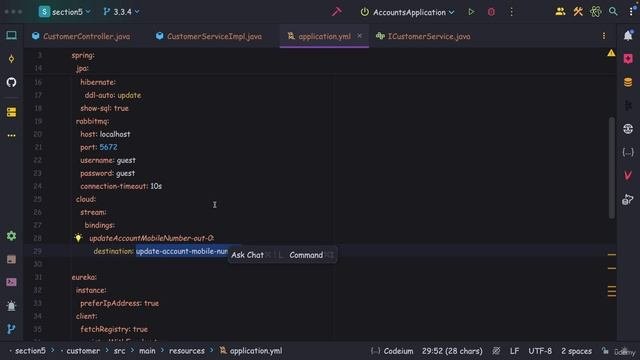Click updateAccountMobileNumber-out-0 binding key

tap(151, 238)
